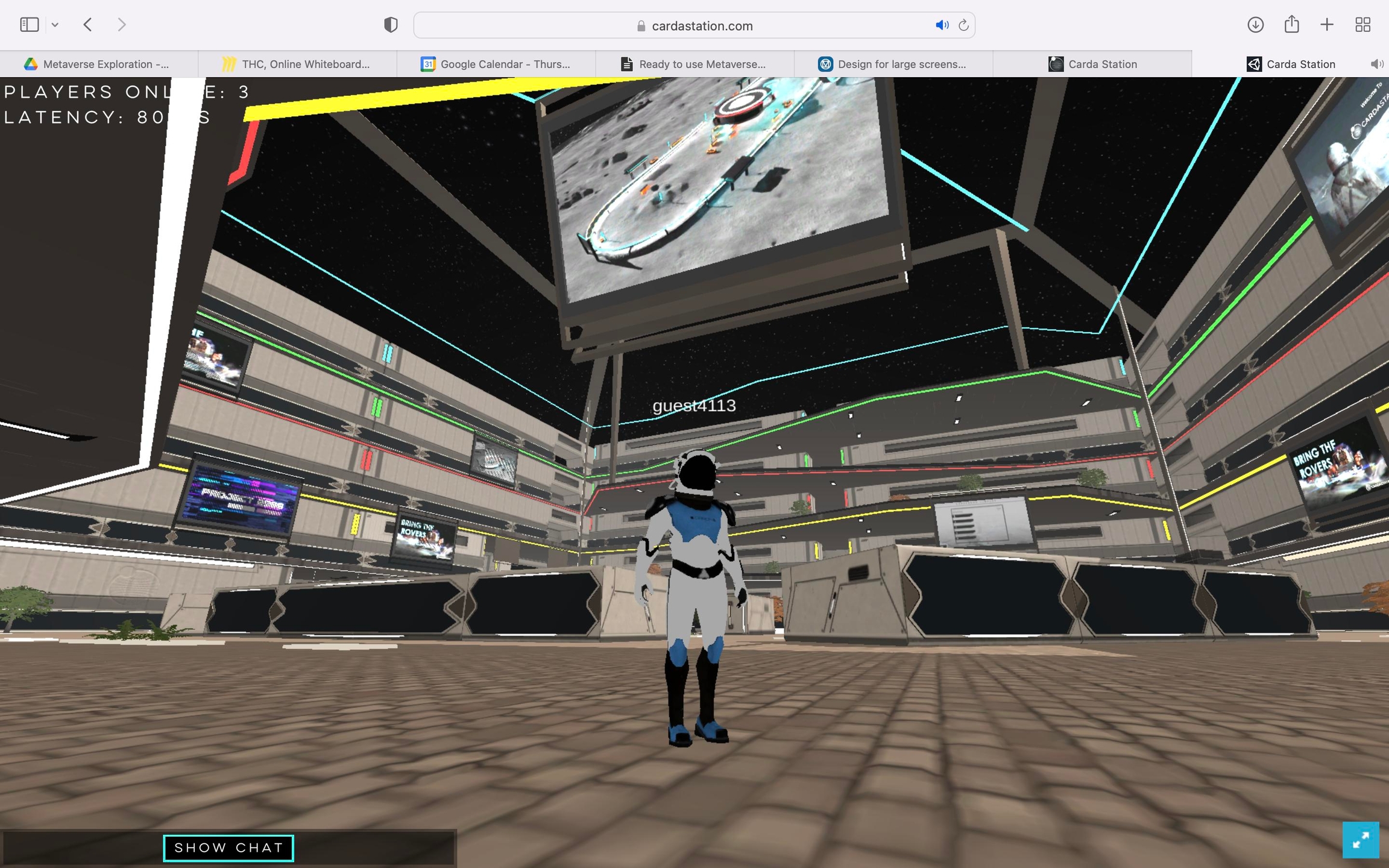
Task: Go forward to next page
Action: (122, 25)
